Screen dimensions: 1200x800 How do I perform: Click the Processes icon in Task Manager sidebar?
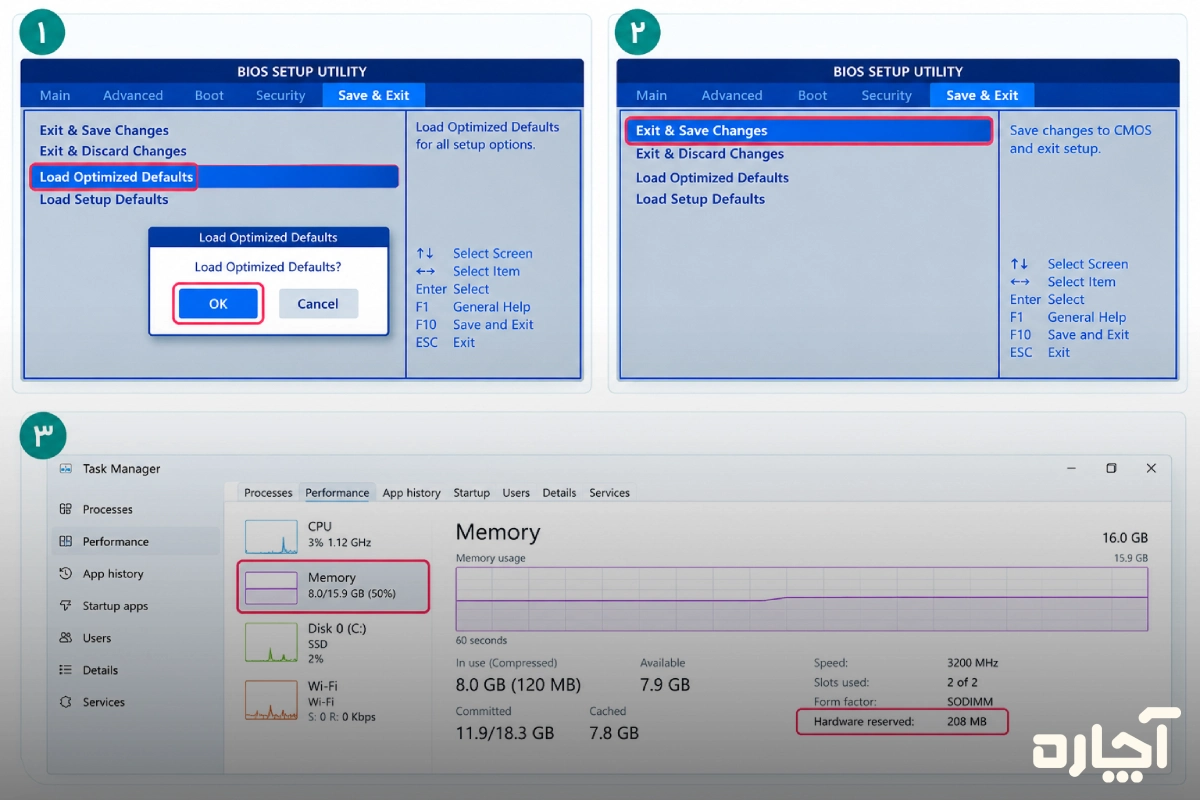66,509
